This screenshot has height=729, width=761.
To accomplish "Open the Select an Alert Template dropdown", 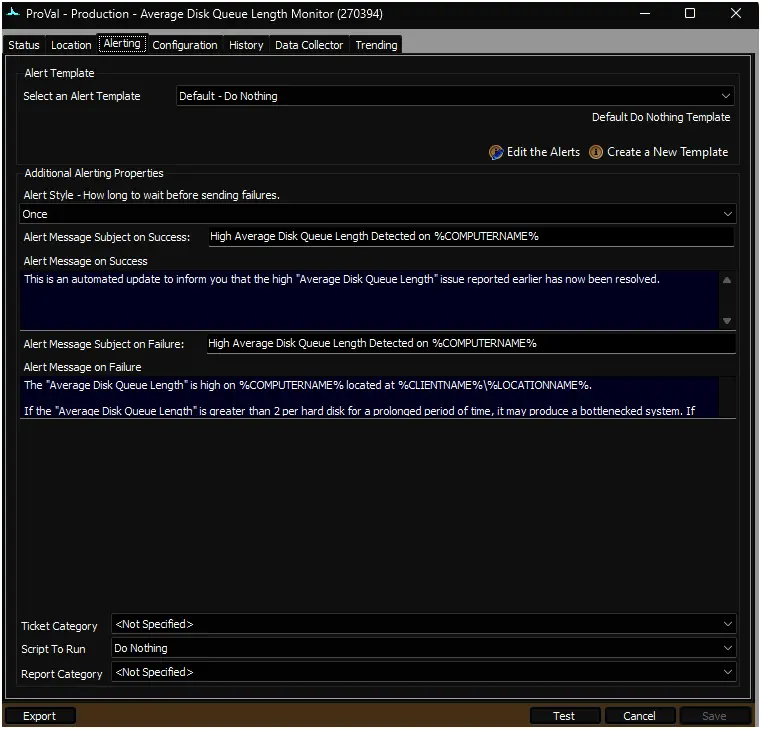I will [455, 96].
